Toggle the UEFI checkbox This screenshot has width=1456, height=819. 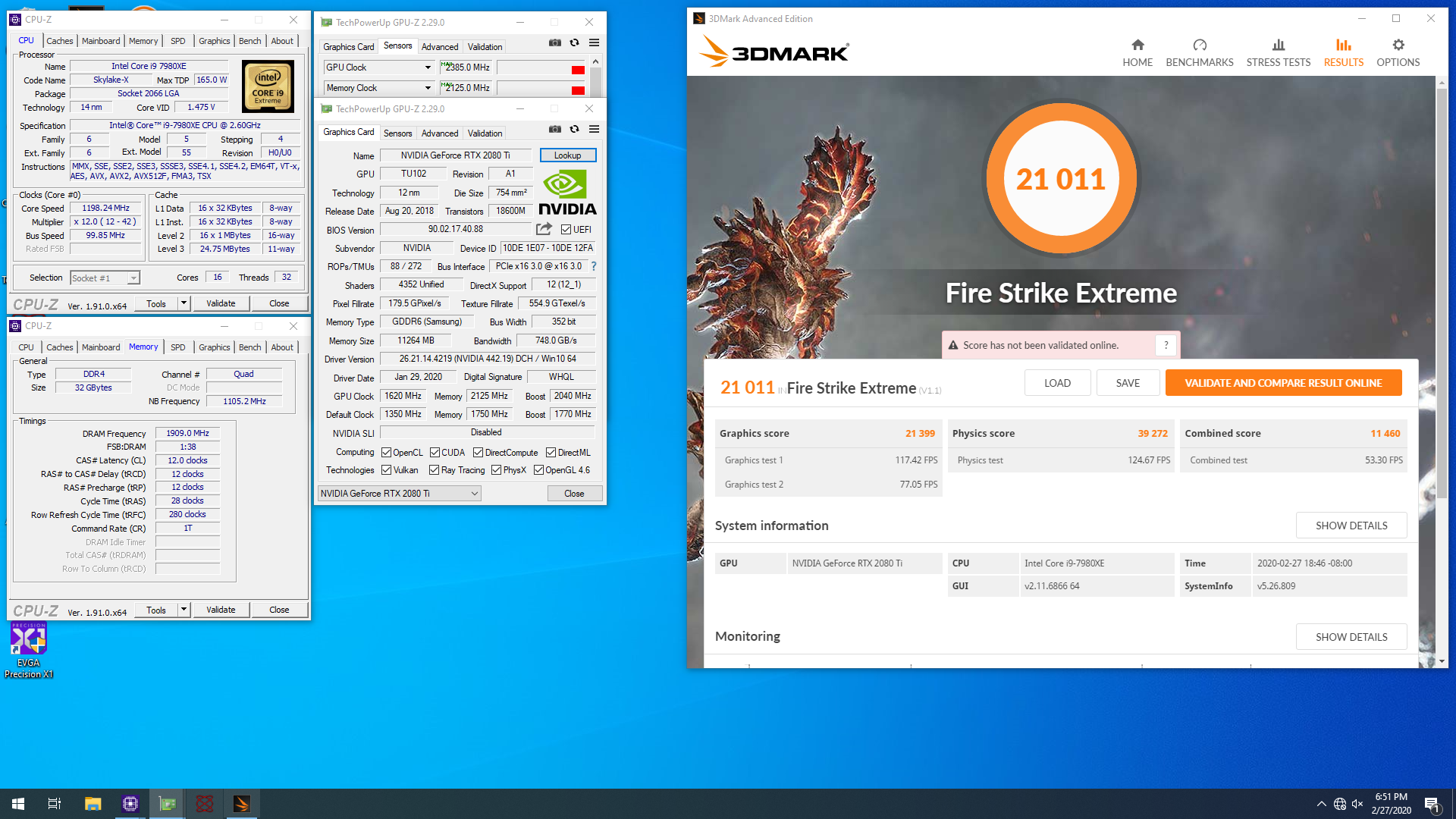tap(566, 230)
